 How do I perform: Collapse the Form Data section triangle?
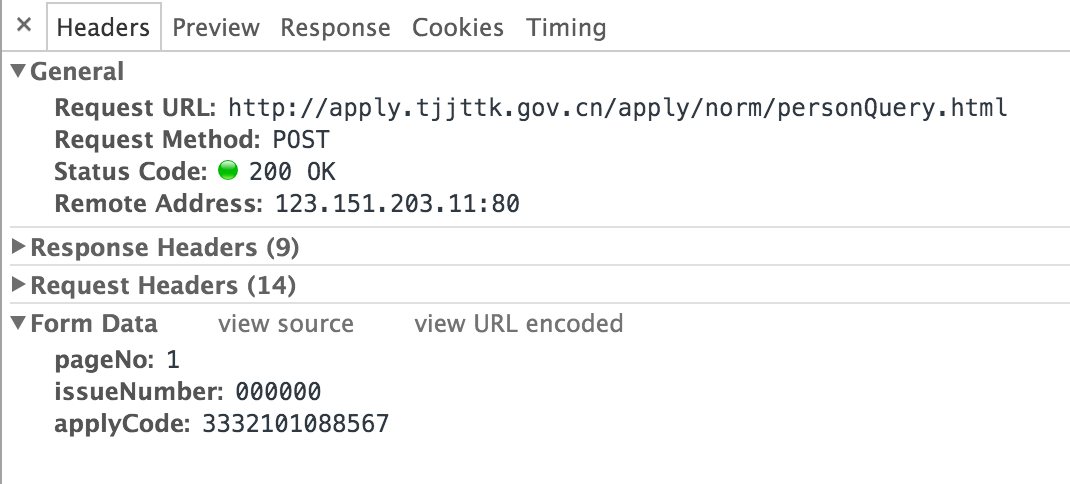19,322
